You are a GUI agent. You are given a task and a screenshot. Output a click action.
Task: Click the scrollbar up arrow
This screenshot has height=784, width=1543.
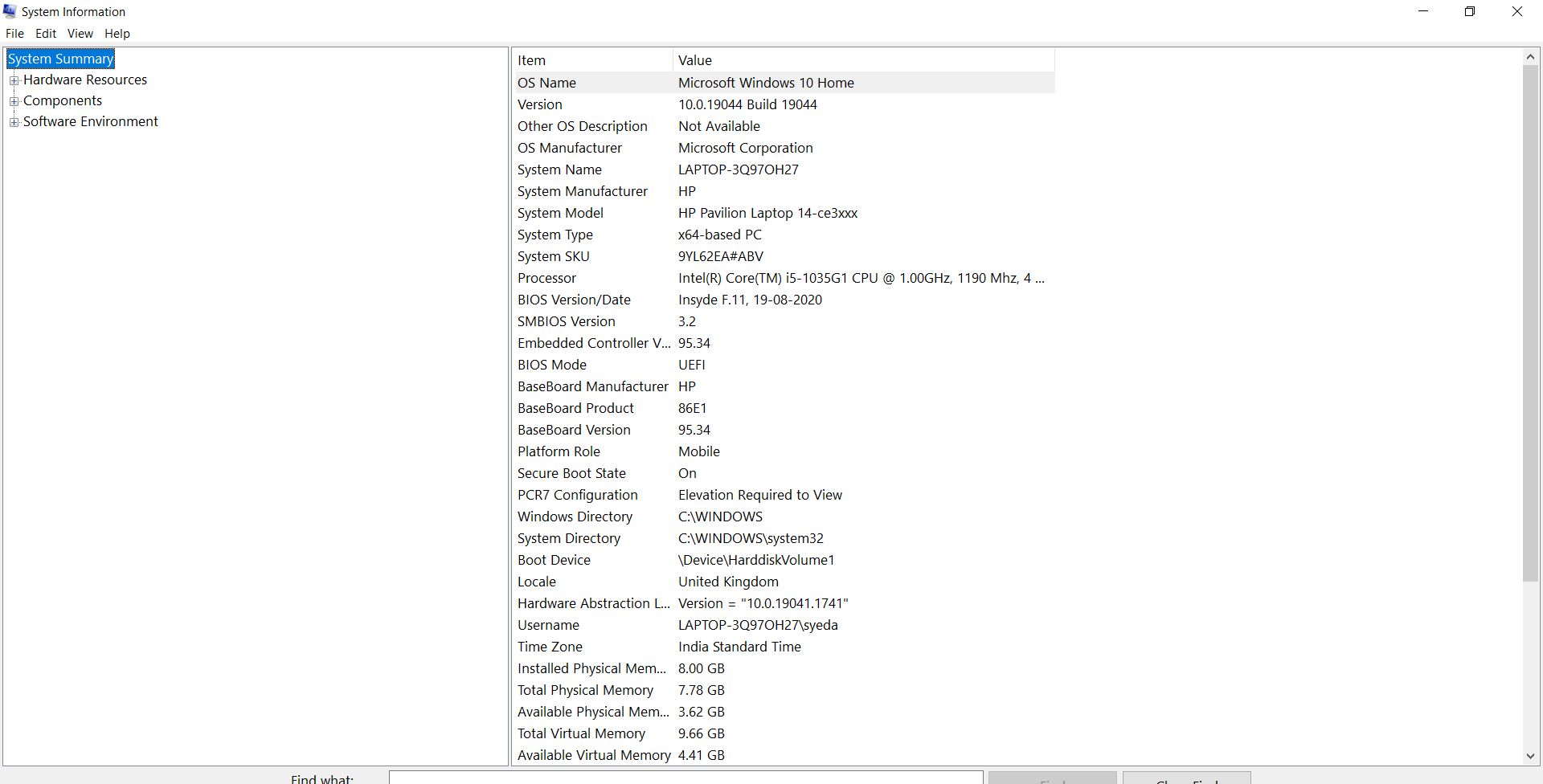coord(1530,57)
